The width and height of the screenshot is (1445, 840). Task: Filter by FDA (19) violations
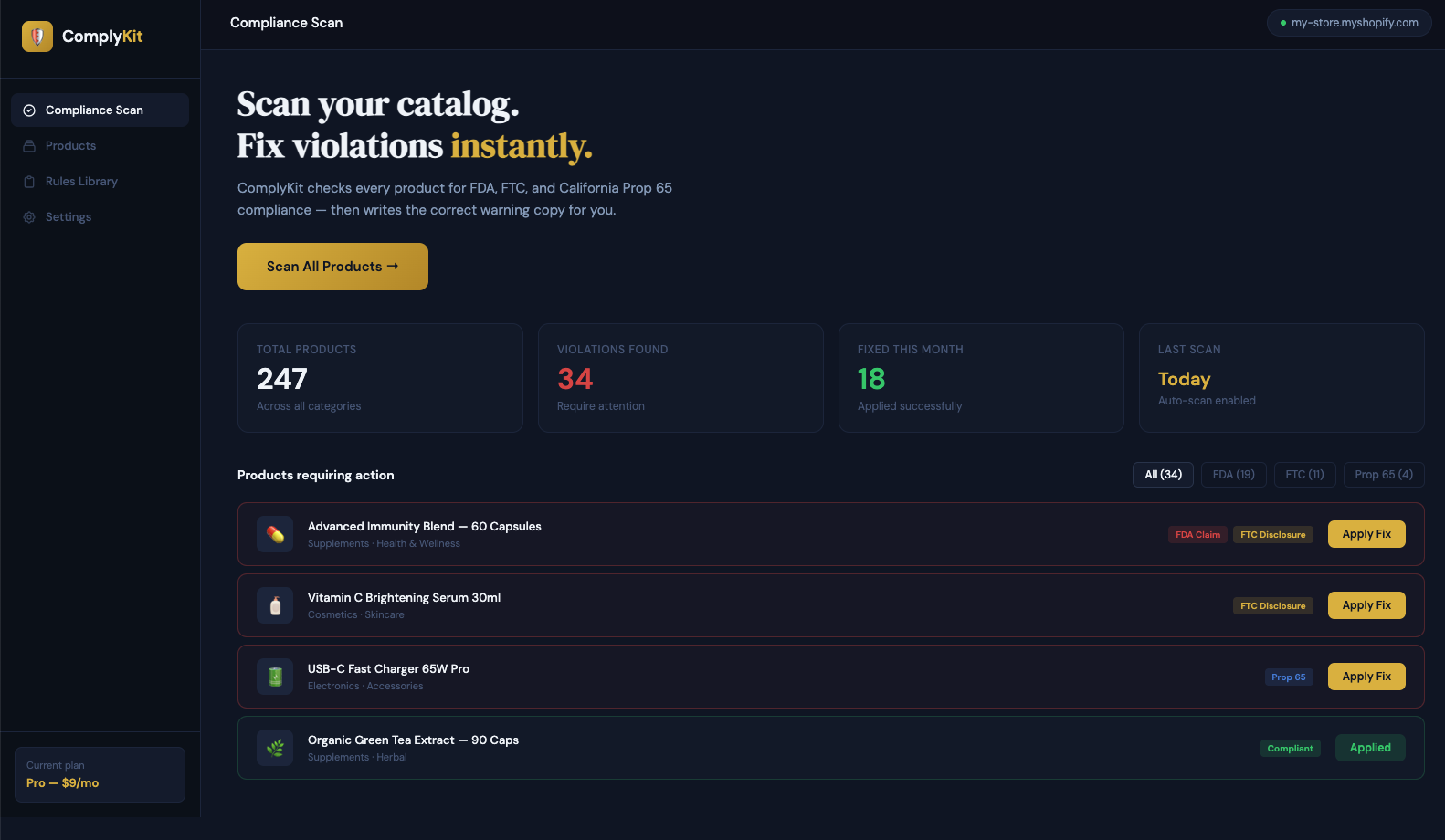click(1233, 475)
